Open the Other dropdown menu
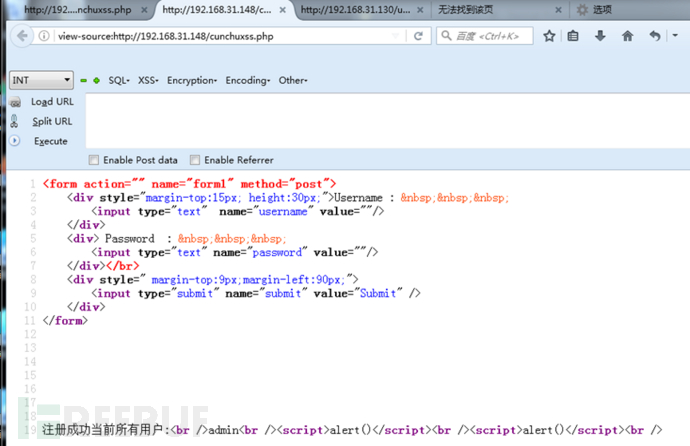690x446 pixels. tap(293, 80)
